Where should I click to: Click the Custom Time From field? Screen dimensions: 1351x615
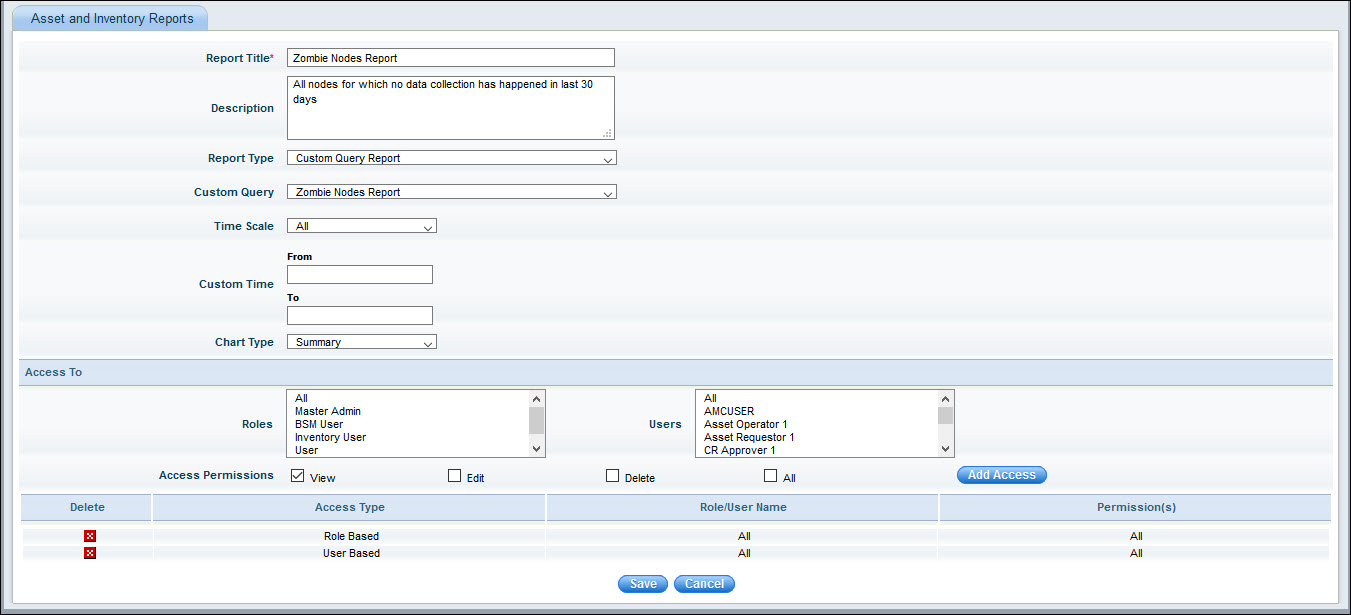tap(359, 274)
